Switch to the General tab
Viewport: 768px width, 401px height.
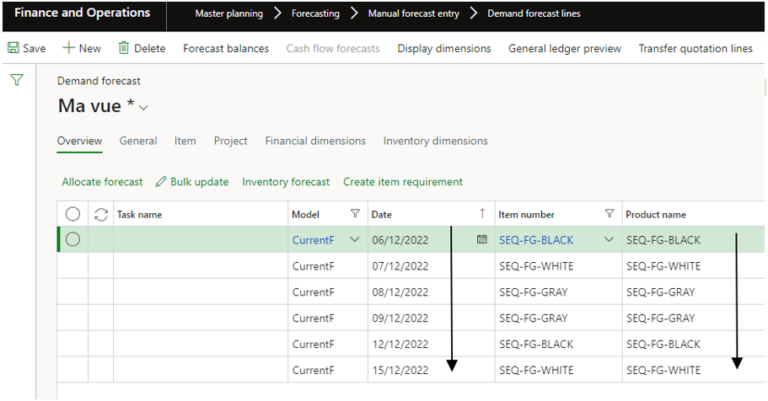(x=138, y=141)
